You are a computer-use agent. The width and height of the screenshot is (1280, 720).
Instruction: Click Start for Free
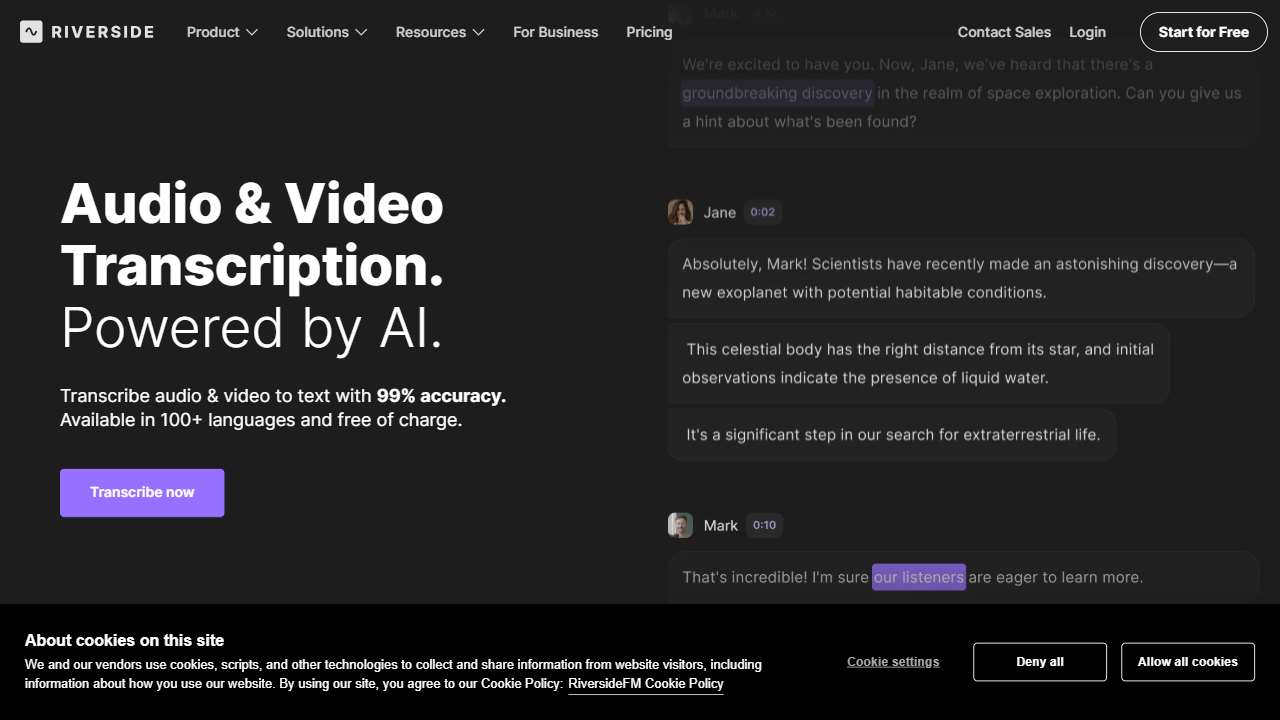tap(1203, 32)
